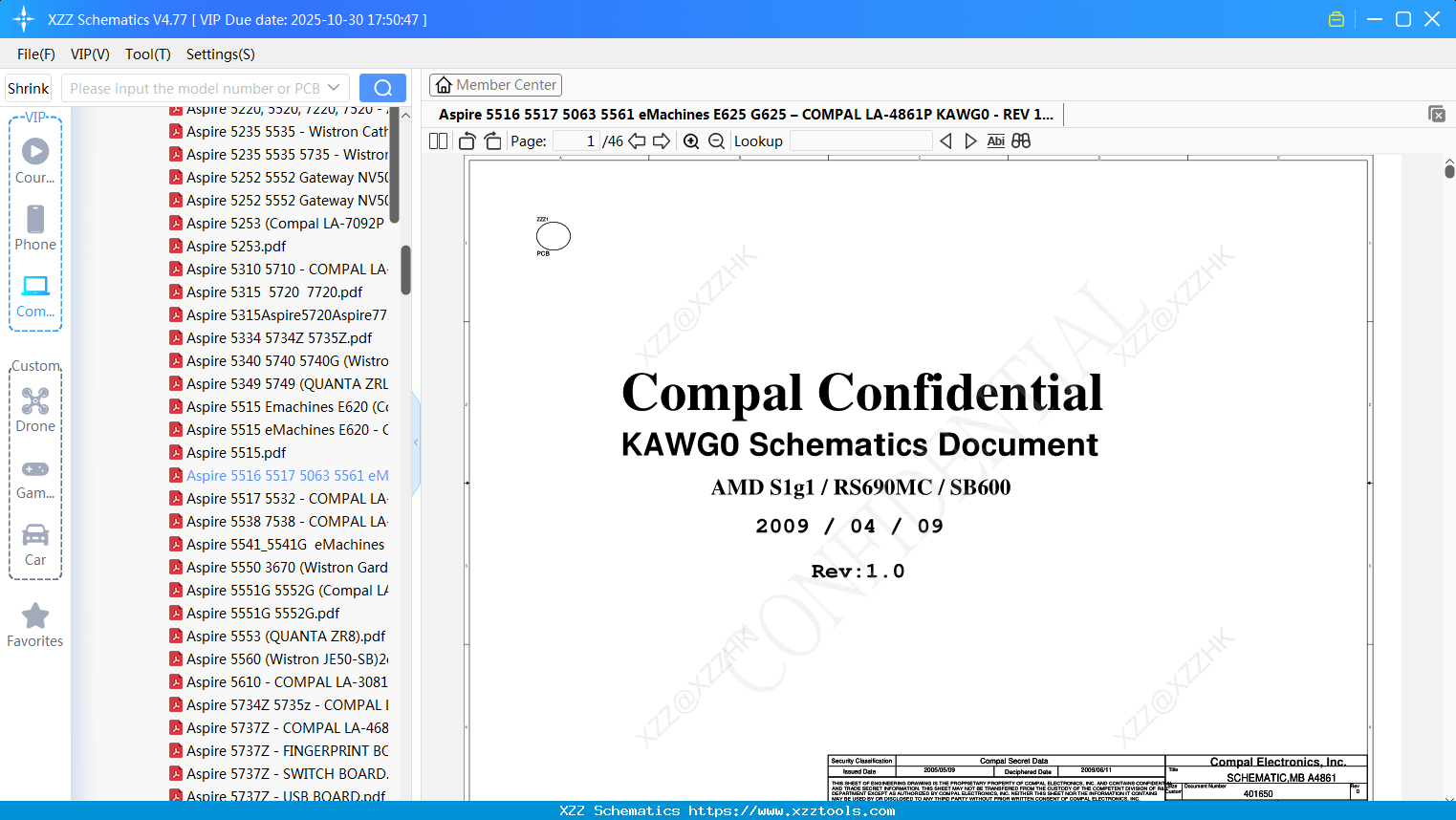Open Aspire 5235 5535 - Wistron Cath file

tap(278, 132)
